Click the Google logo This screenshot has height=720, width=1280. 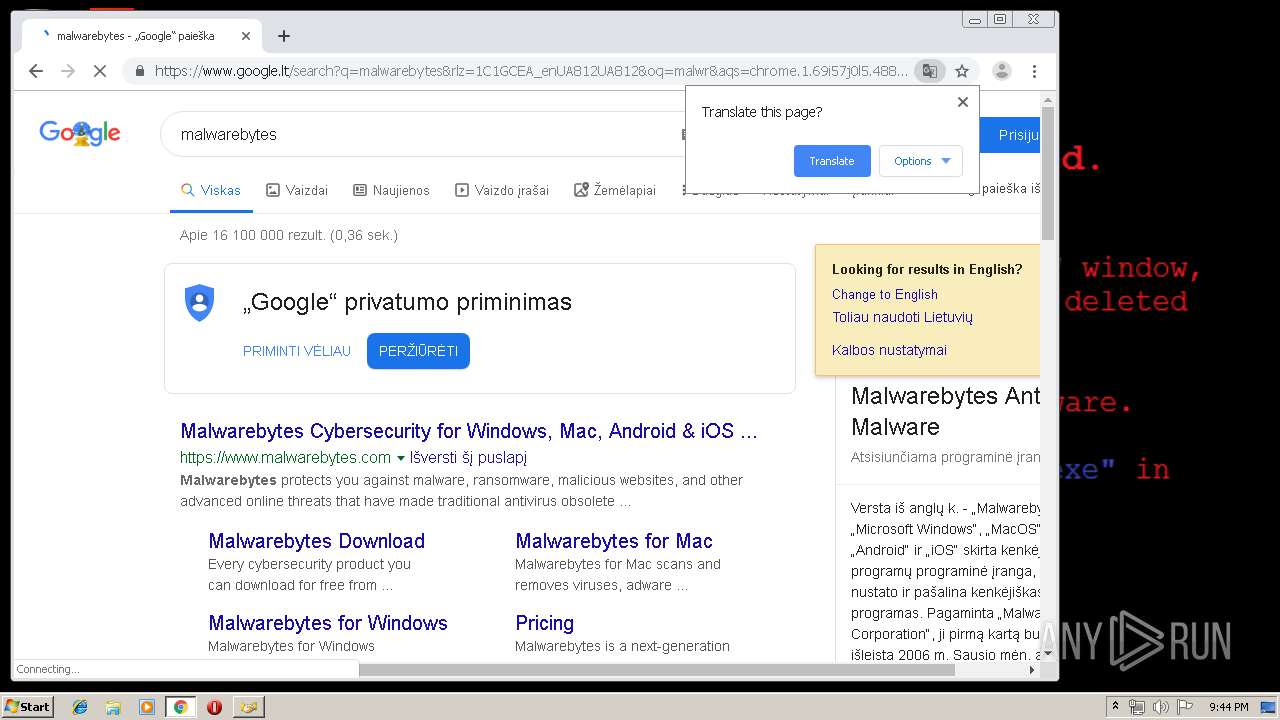tap(80, 133)
